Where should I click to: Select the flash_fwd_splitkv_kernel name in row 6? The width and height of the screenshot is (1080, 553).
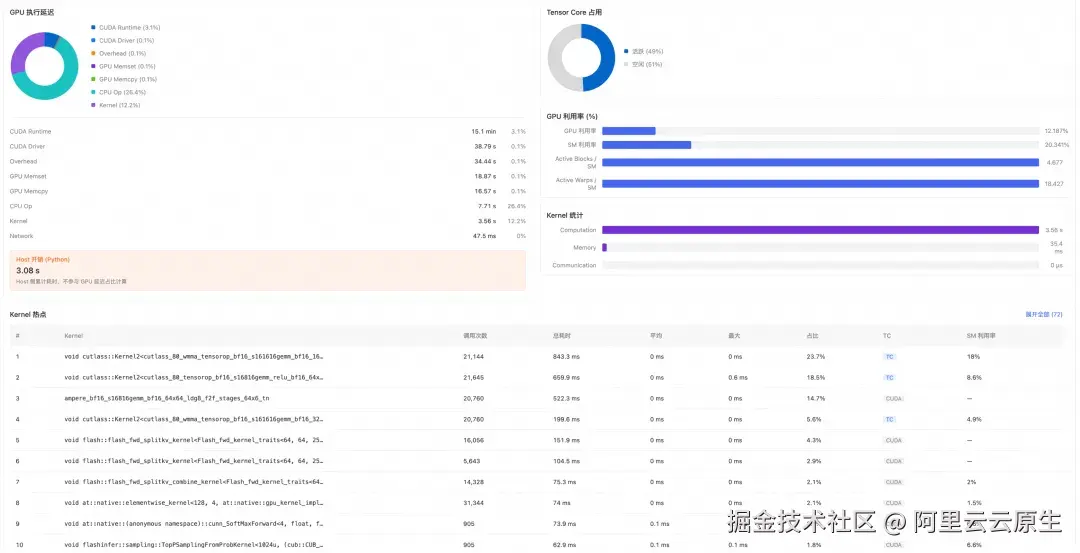pos(194,461)
